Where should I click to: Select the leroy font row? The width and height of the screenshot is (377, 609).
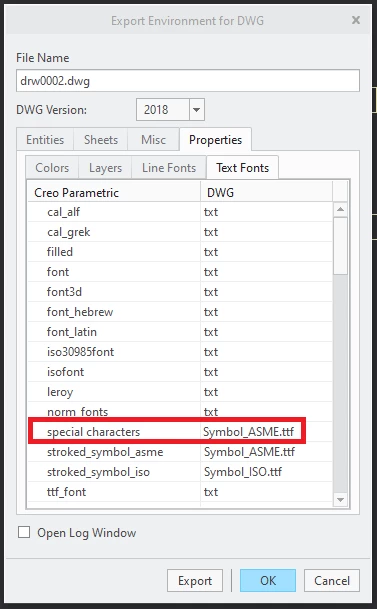coord(180,392)
